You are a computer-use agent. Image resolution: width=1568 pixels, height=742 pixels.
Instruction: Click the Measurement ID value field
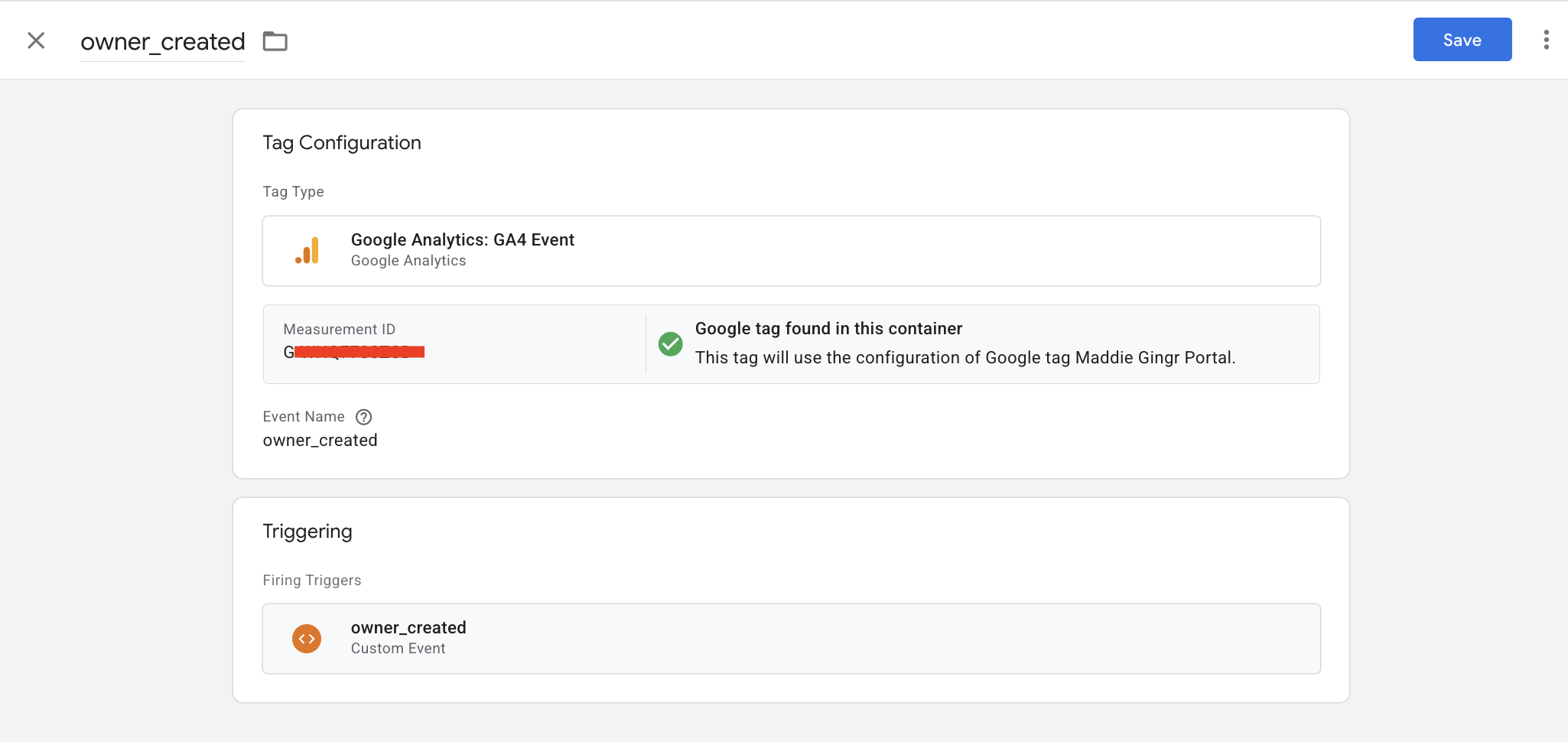tap(354, 352)
